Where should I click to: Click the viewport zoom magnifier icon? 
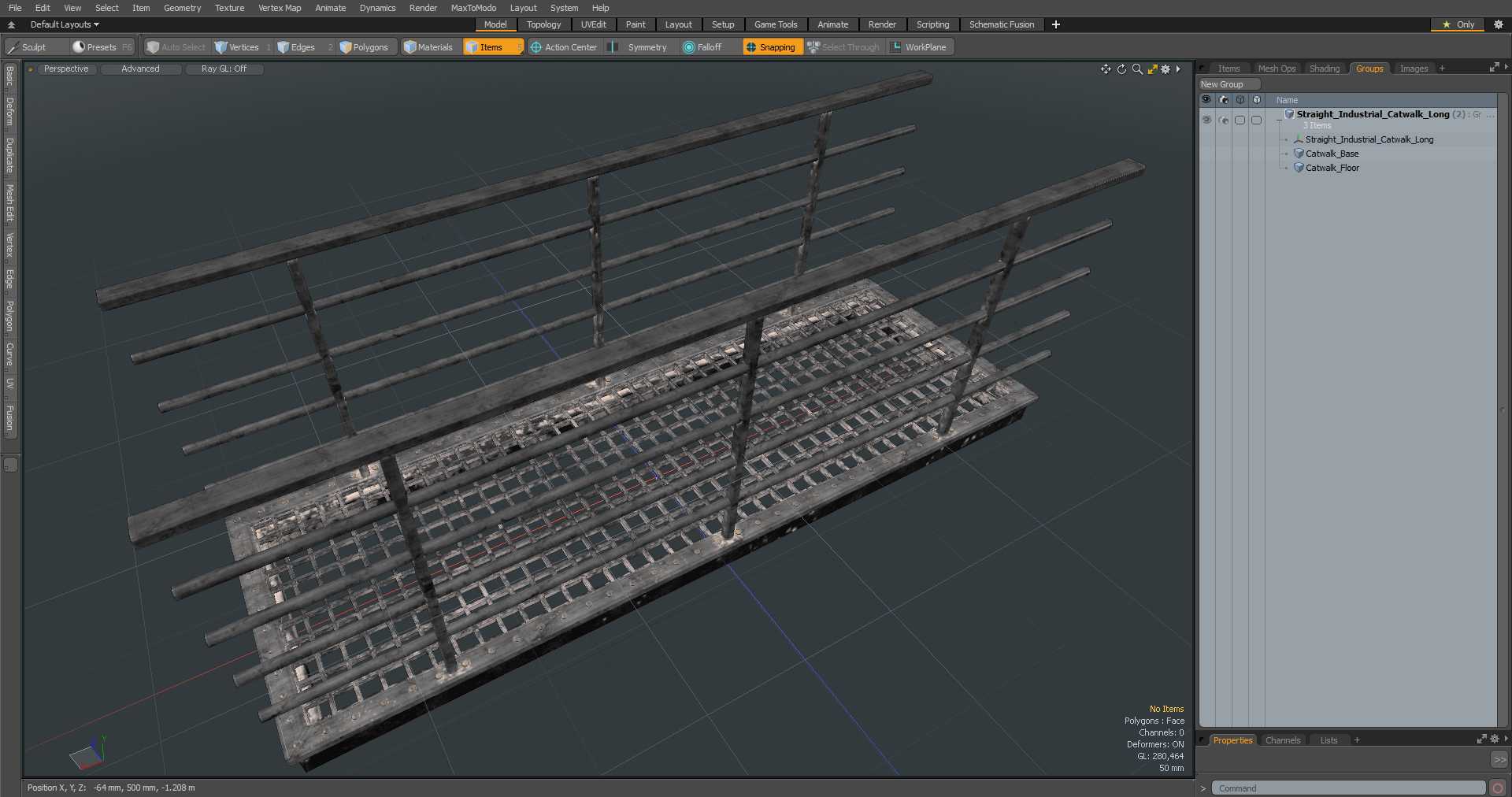pyautogui.click(x=1137, y=69)
